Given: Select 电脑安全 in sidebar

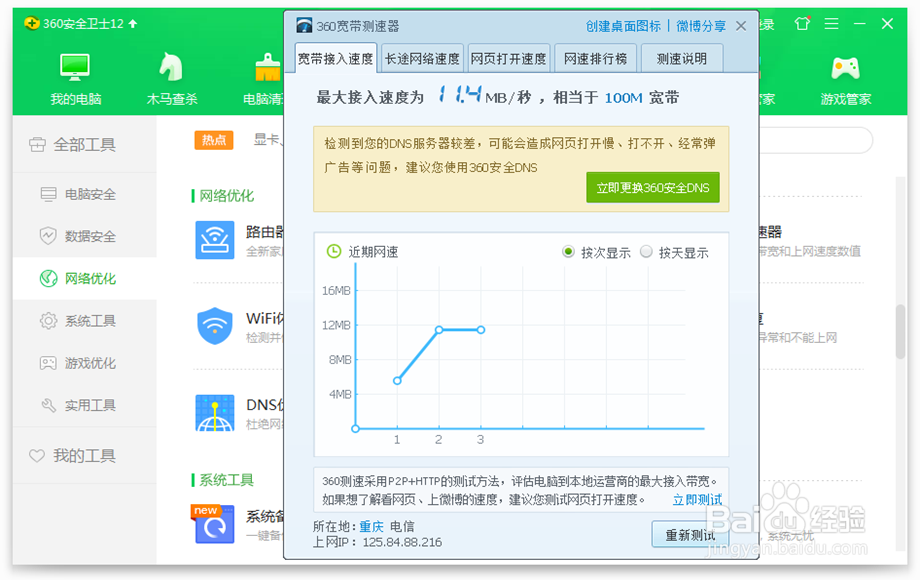Looking at the screenshot, I should tap(84, 194).
